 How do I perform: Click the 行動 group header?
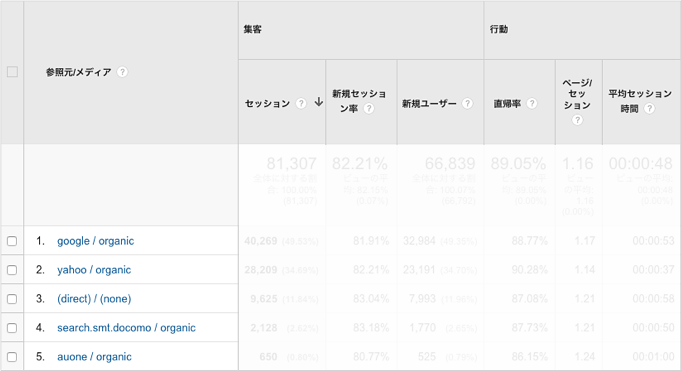pyautogui.click(x=499, y=29)
